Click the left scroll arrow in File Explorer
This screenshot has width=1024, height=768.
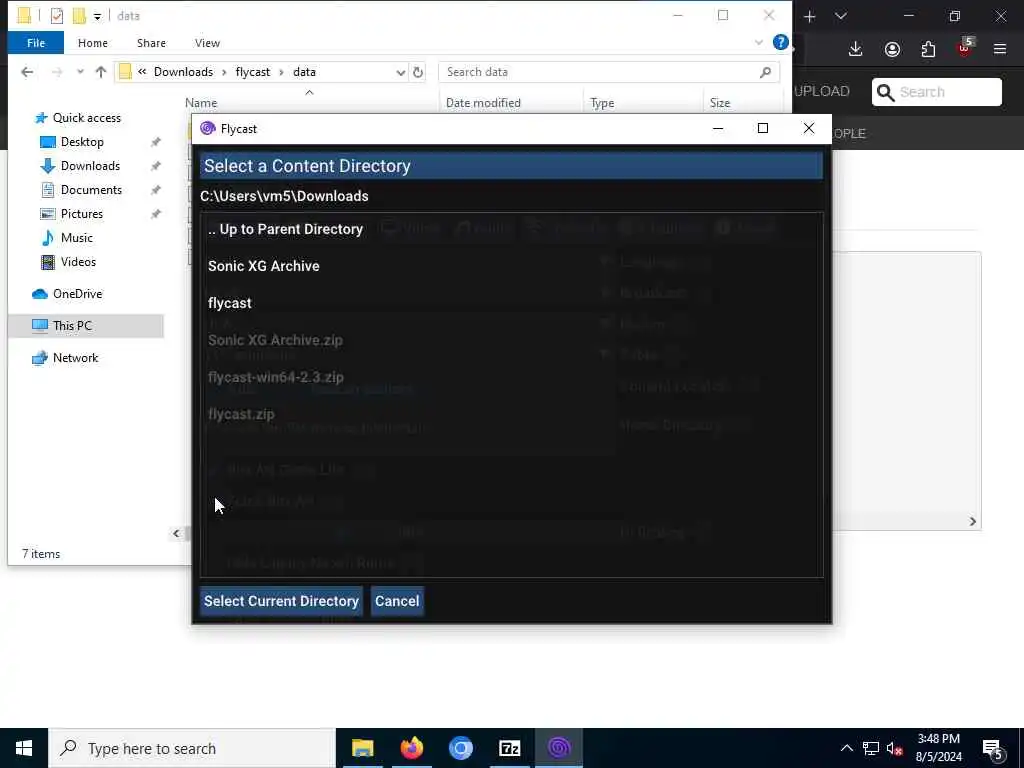click(176, 534)
